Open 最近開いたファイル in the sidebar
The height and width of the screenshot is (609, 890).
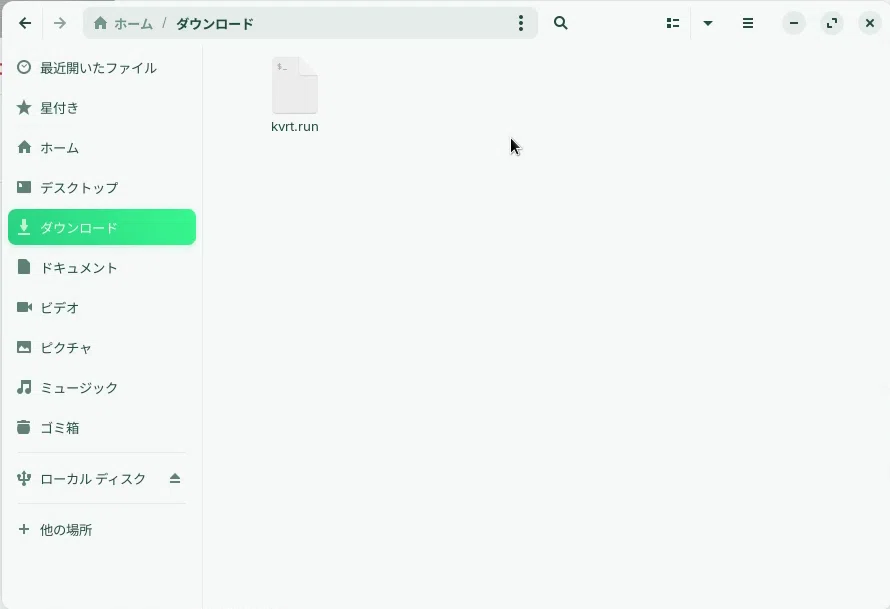pos(102,68)
